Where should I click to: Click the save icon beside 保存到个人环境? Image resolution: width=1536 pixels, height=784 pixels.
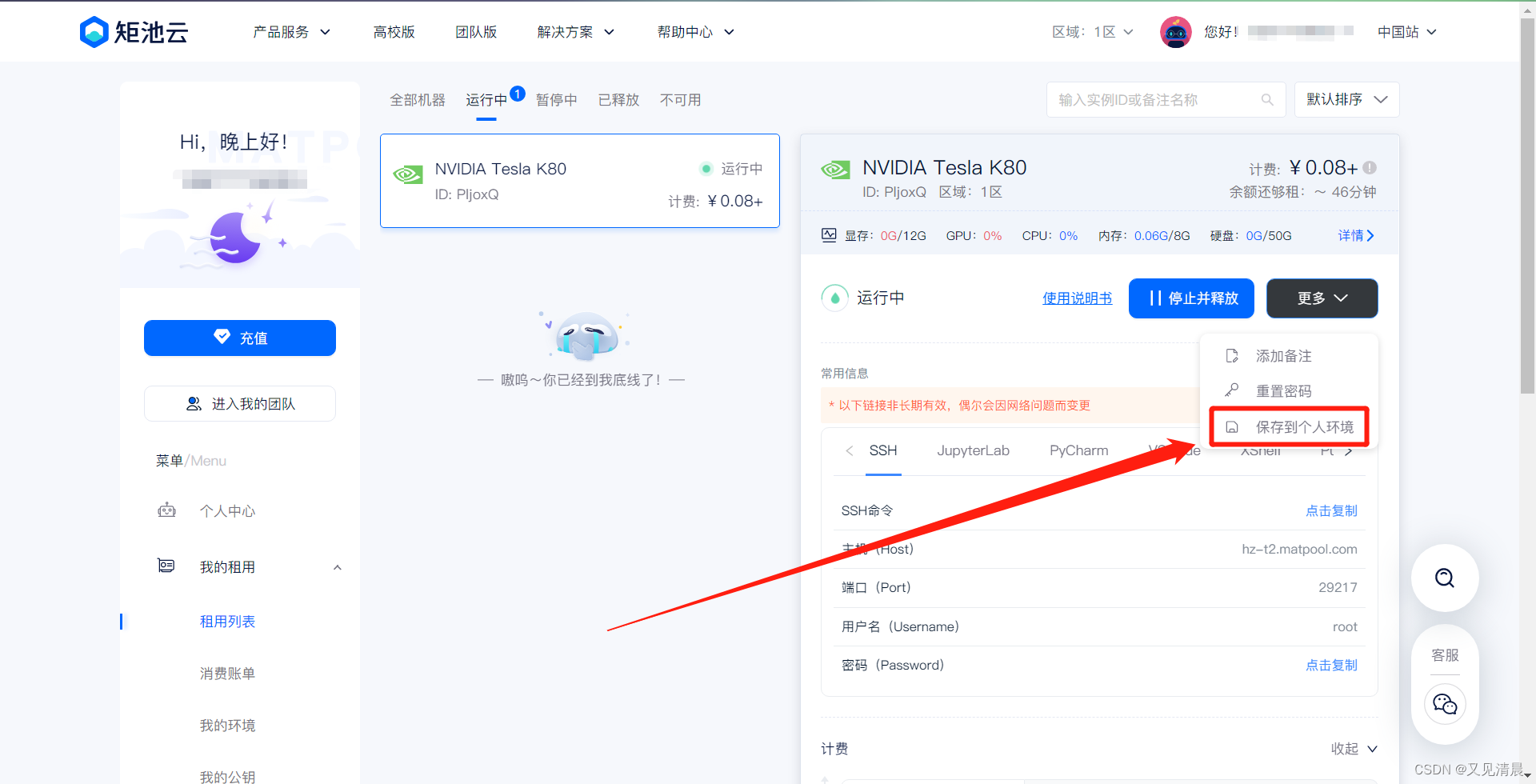point(1232,427)
